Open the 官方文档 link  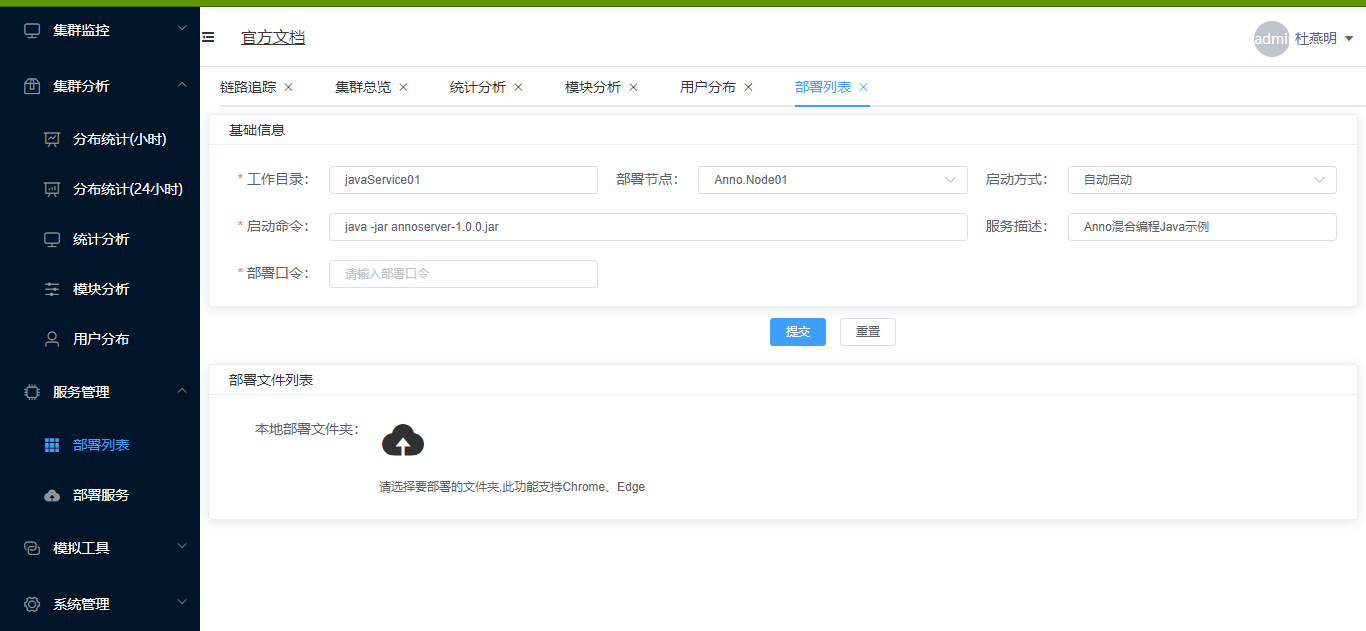click(273, 38)
